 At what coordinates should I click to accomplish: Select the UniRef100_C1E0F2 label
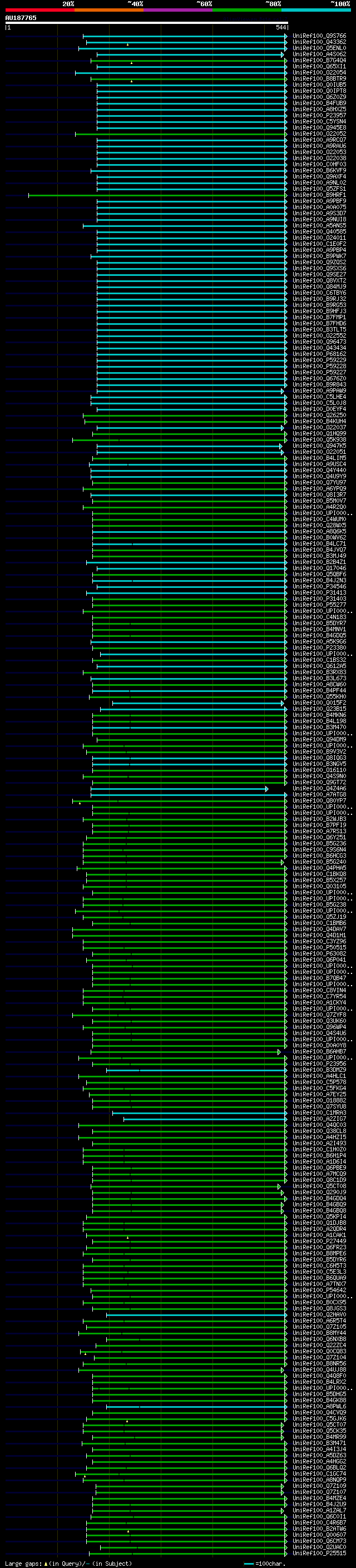[319, 244]
